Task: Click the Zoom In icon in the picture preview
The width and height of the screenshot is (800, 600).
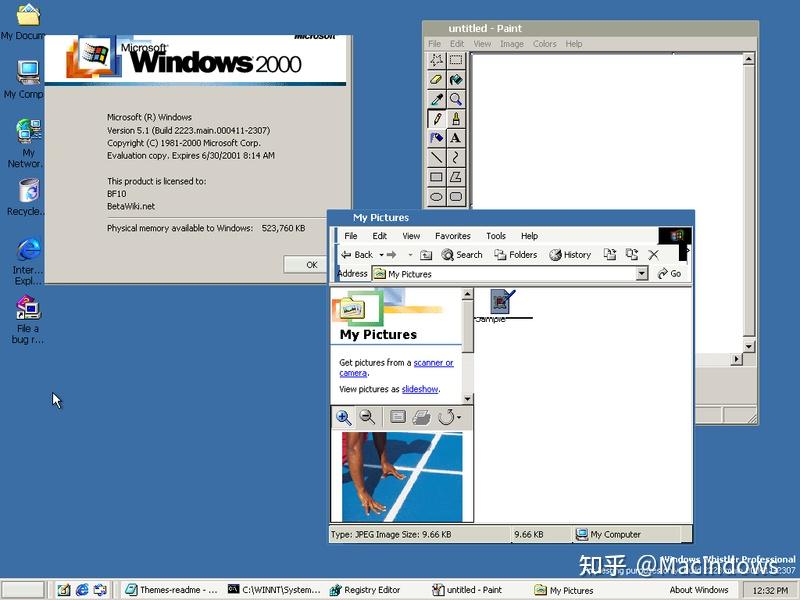Action: (x=343, y=417)
